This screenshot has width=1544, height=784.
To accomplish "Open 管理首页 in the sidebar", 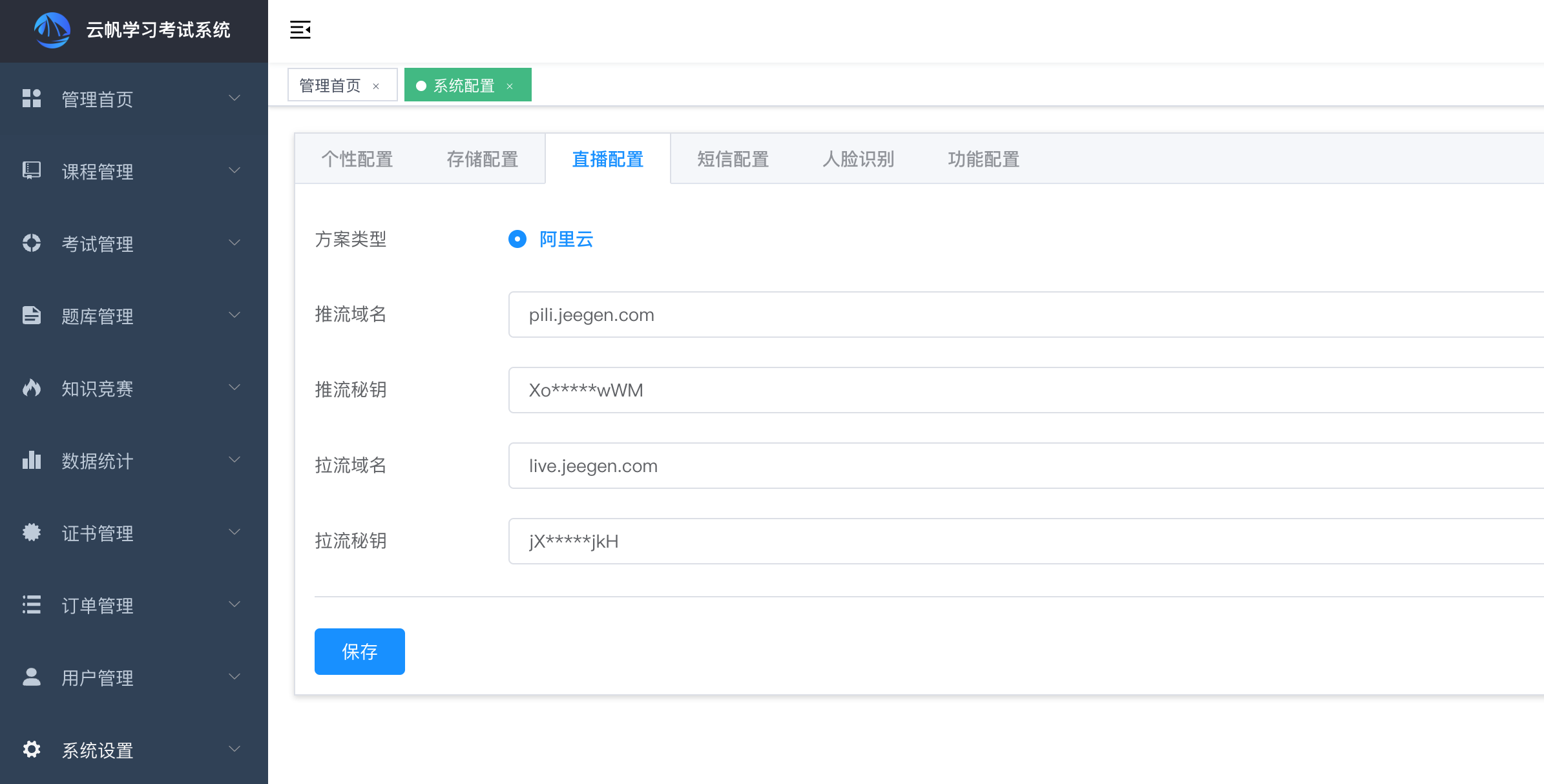I will 134,99.
